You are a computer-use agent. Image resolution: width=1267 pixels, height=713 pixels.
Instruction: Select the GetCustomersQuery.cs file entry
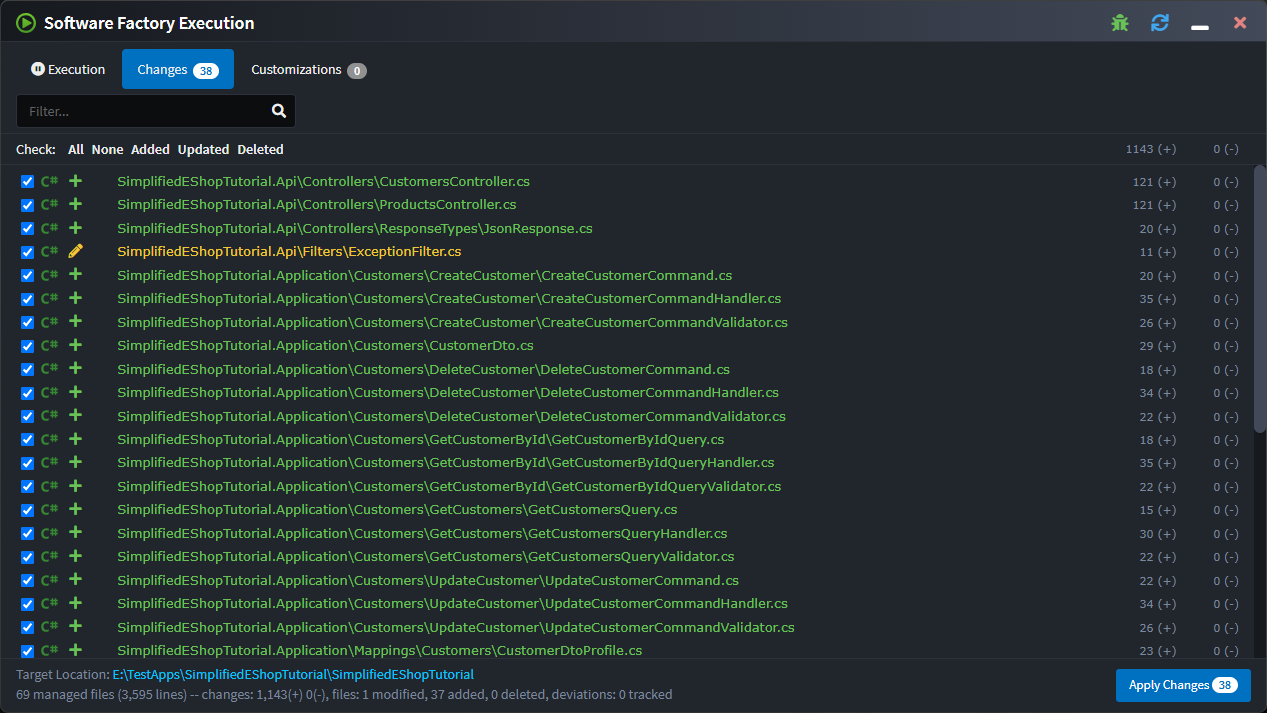(x=397, y=509)
